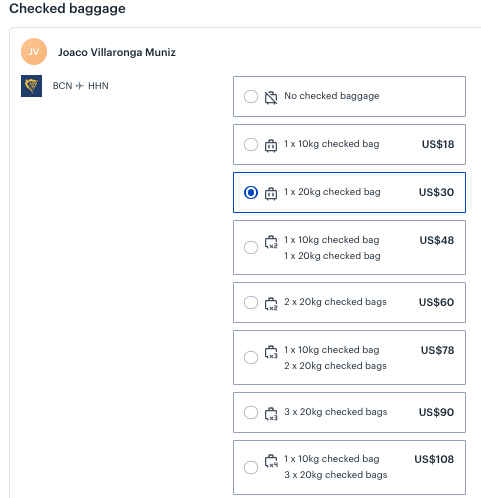Screen dimensions: 481x498
Task: Click the x2 luggage icon for US$48 option
Action: pos(271,242)
